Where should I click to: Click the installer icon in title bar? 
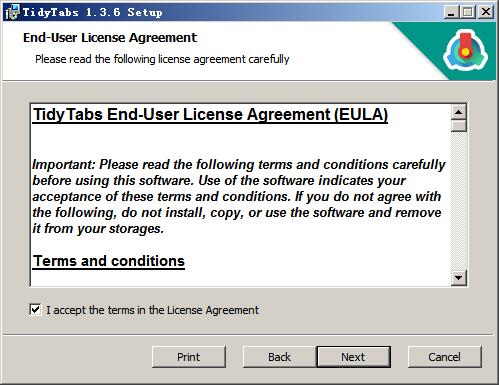(13, 12)
